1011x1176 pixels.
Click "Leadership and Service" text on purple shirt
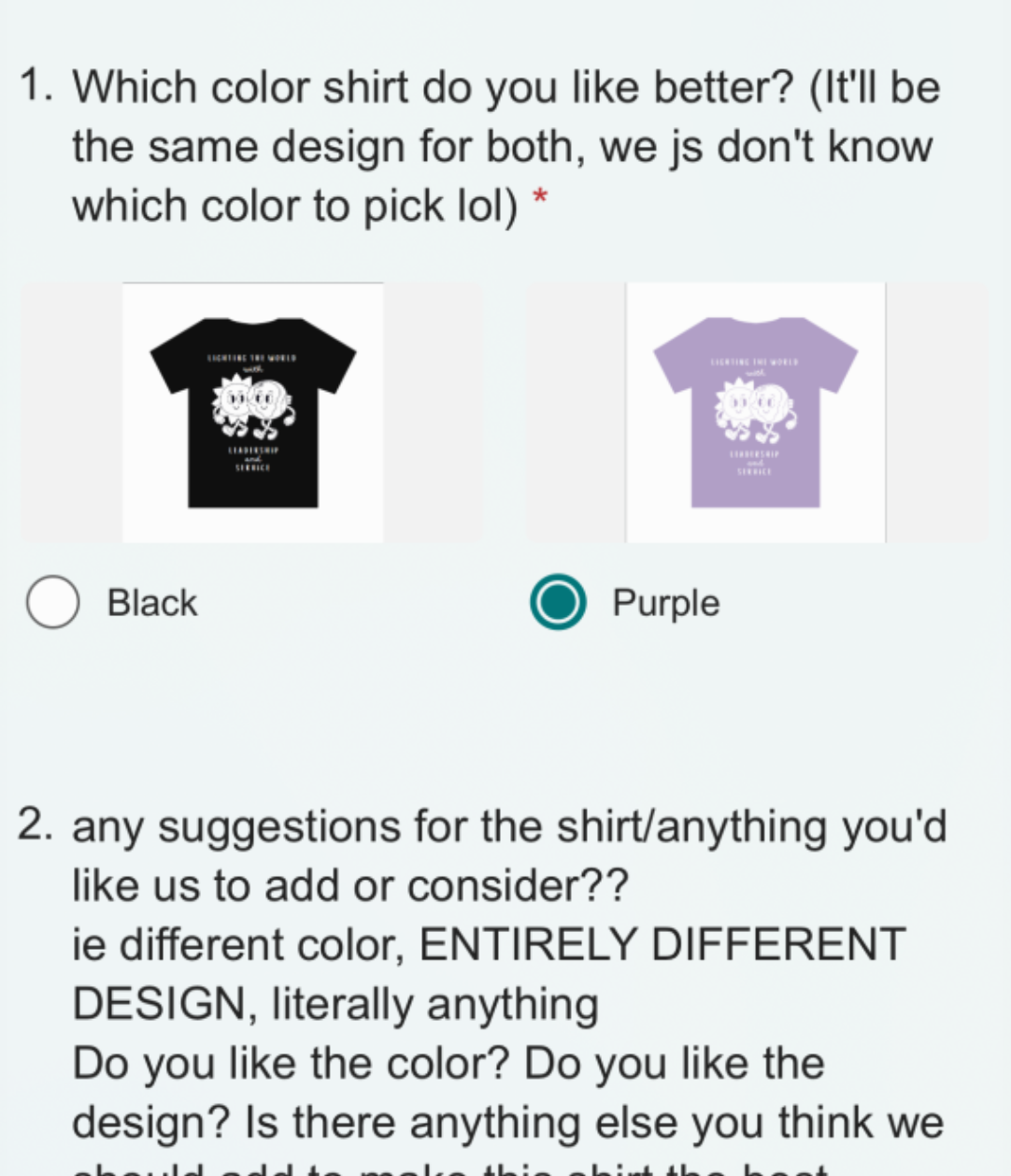click(x=755, y=462)
